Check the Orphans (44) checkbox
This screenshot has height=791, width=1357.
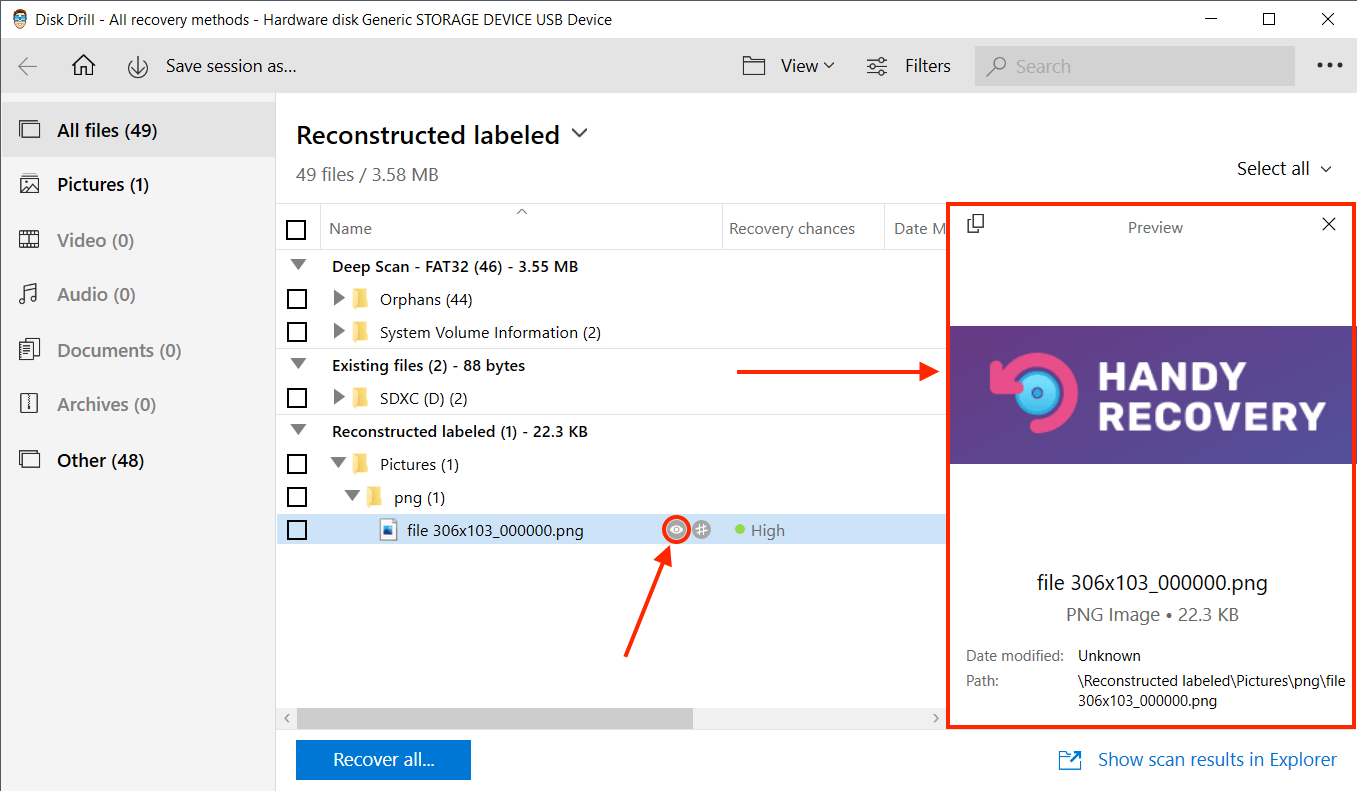297,299
